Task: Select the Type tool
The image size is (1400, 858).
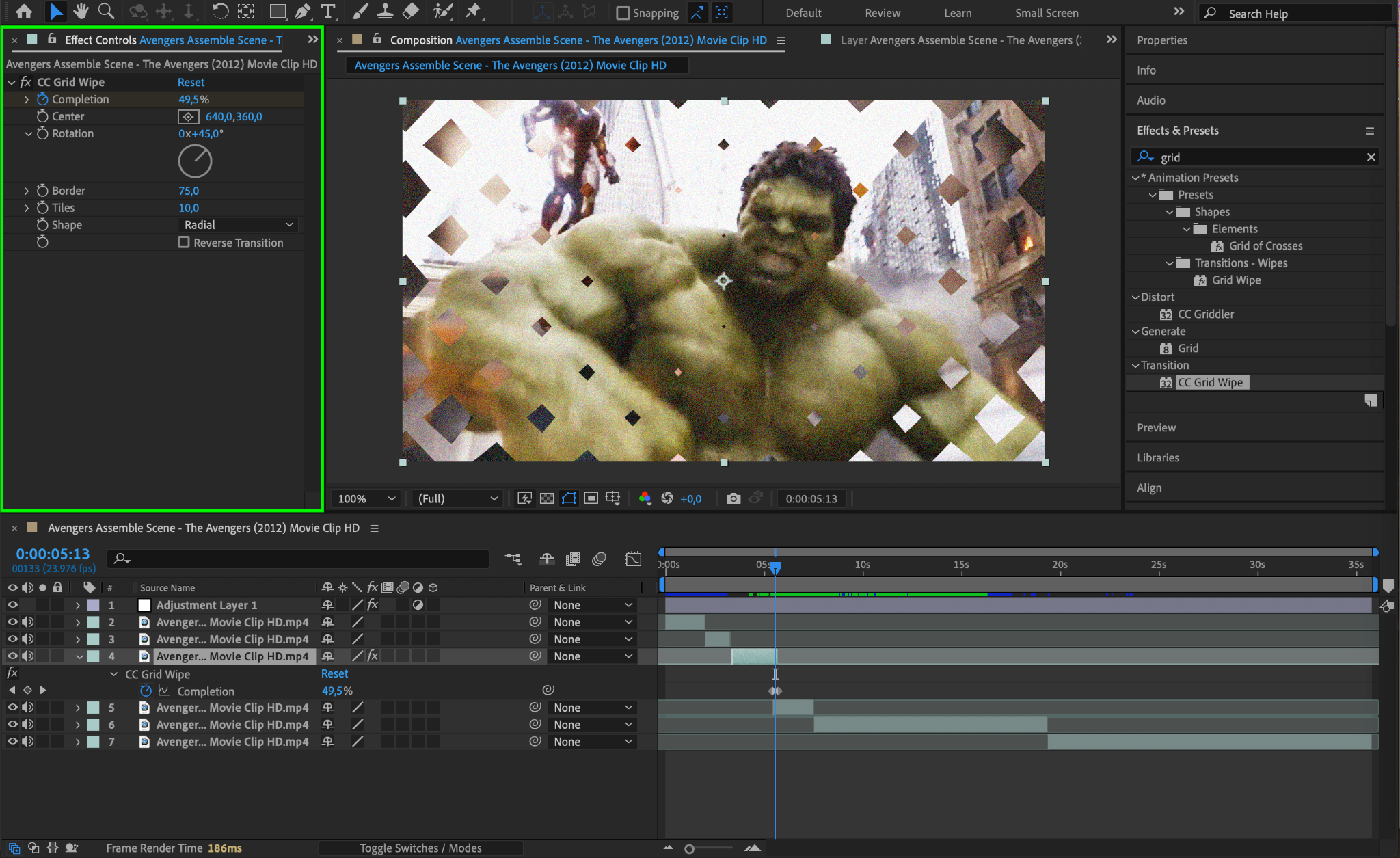Action: point(328,12)
